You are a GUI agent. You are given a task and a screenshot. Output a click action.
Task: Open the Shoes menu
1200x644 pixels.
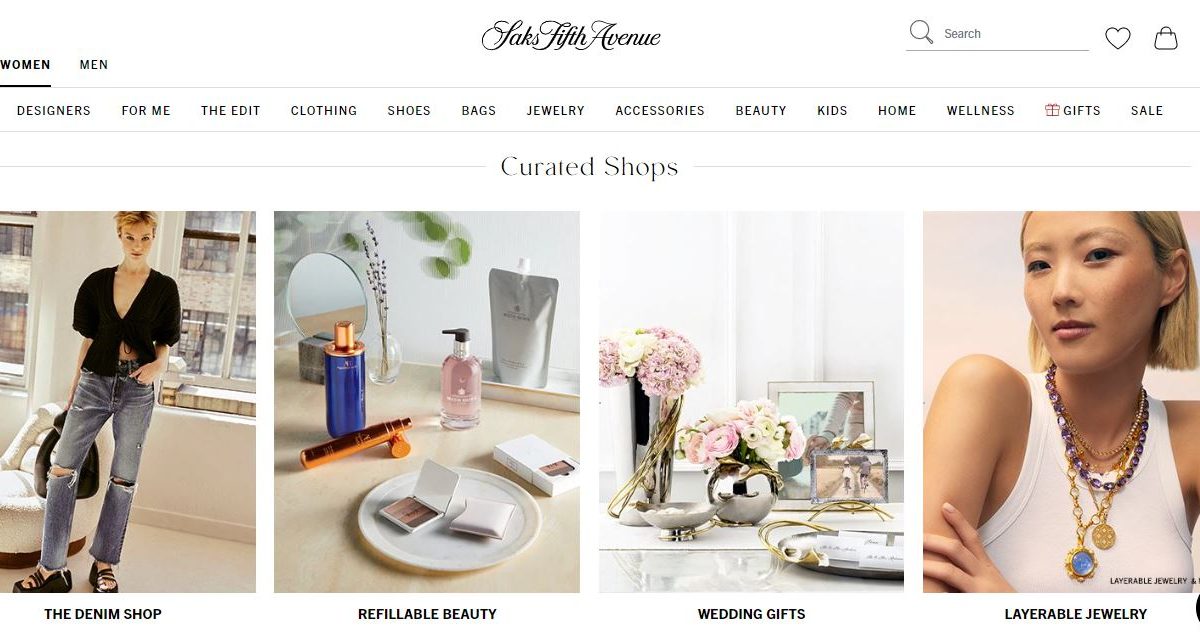coord(409,111)
